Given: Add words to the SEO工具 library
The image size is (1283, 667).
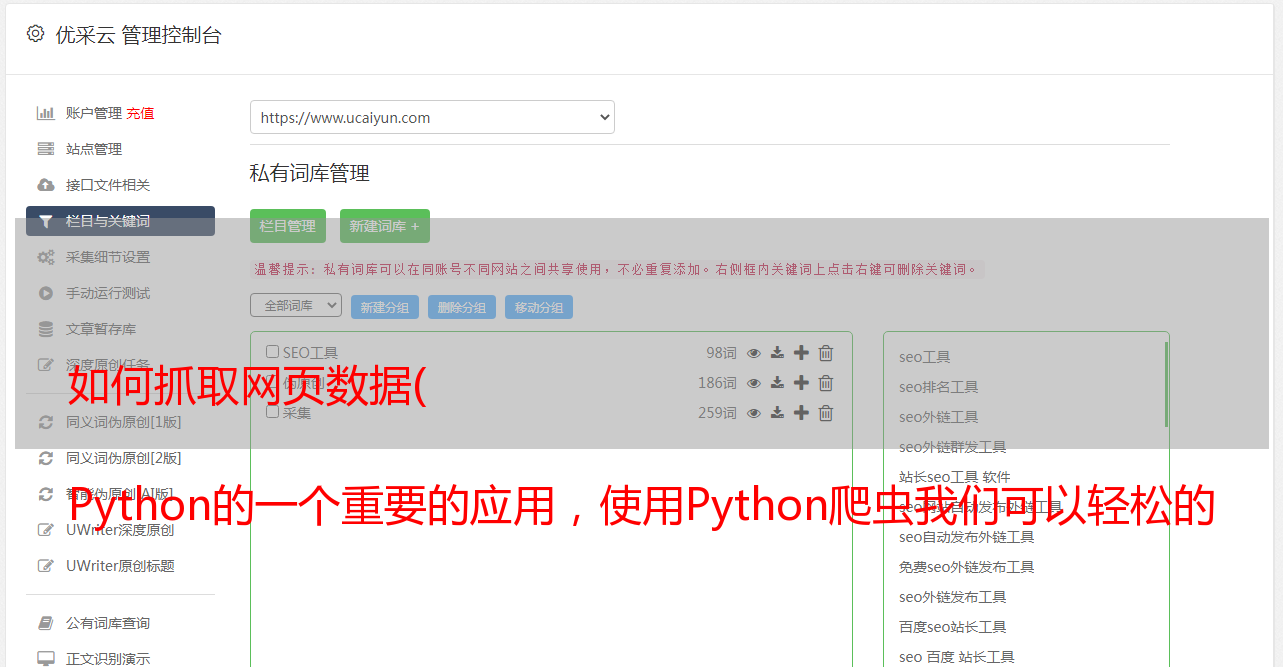Looking at the screenshot, I should point(801,353).
